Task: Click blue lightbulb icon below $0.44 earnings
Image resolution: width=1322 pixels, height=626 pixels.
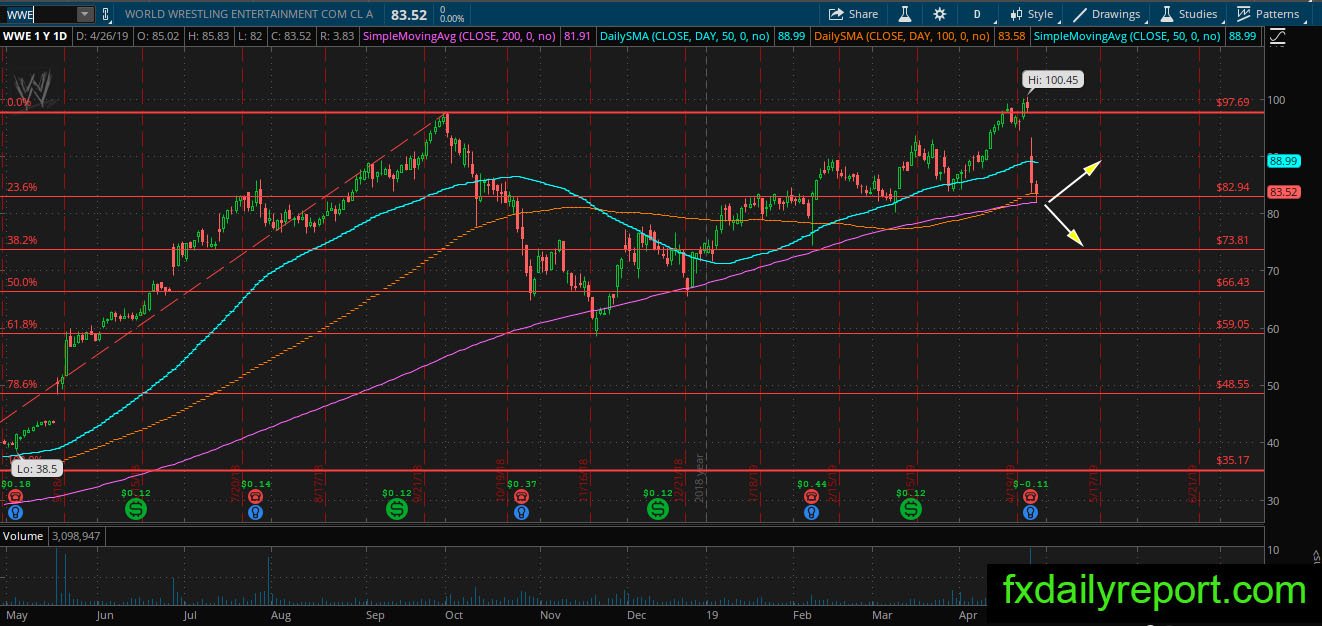Action: (812, 512)
